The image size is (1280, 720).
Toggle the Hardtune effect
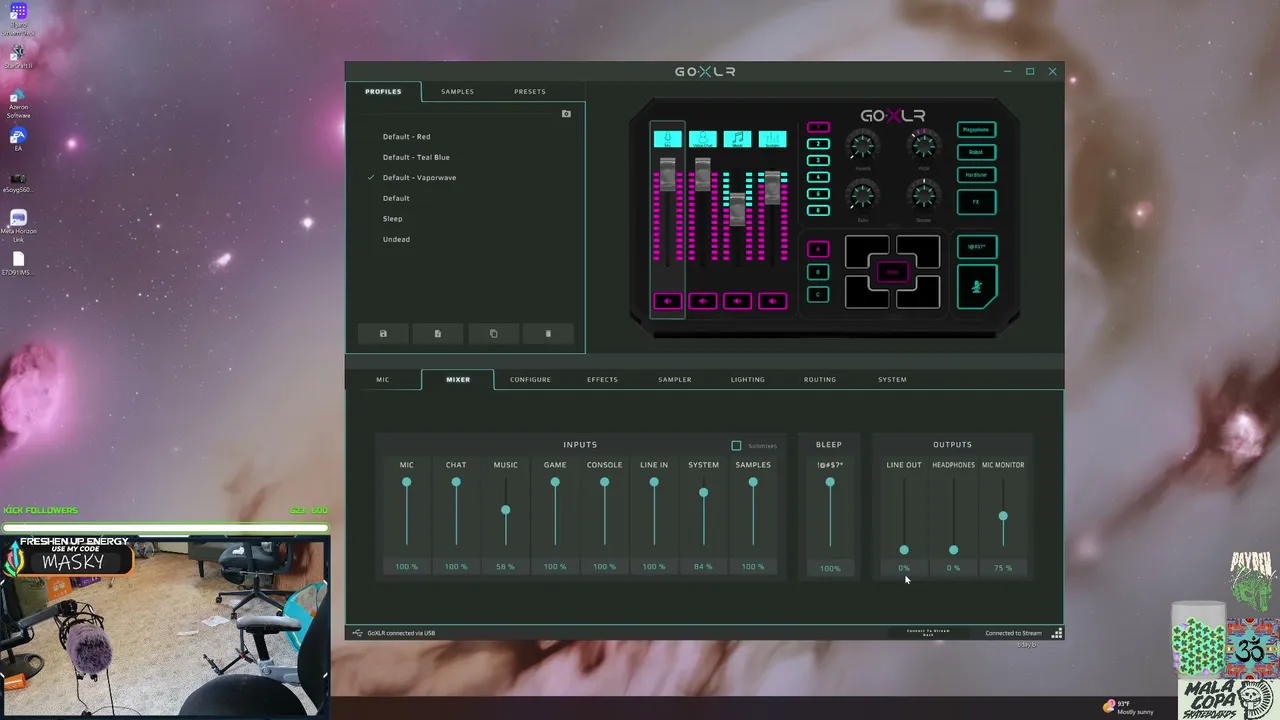976,175
